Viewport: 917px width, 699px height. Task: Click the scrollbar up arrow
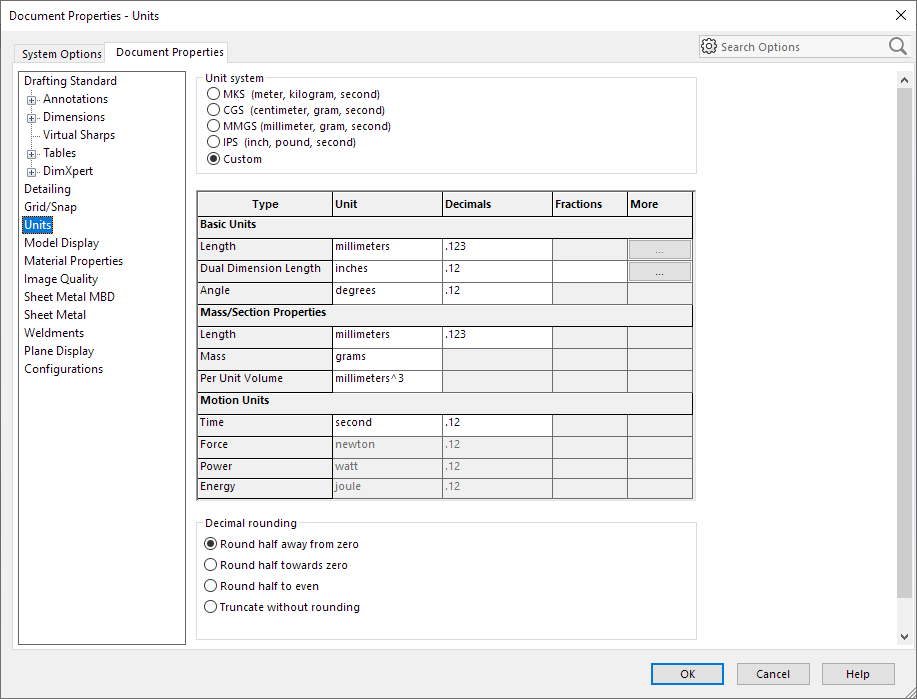pyautogui.click(x=904, y=80)
